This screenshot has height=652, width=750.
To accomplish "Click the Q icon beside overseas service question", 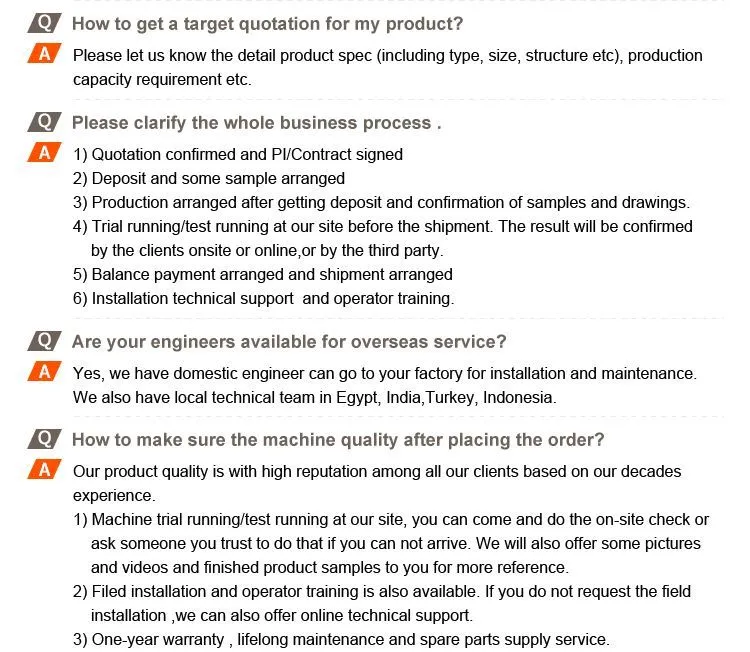I will [44, 341].
